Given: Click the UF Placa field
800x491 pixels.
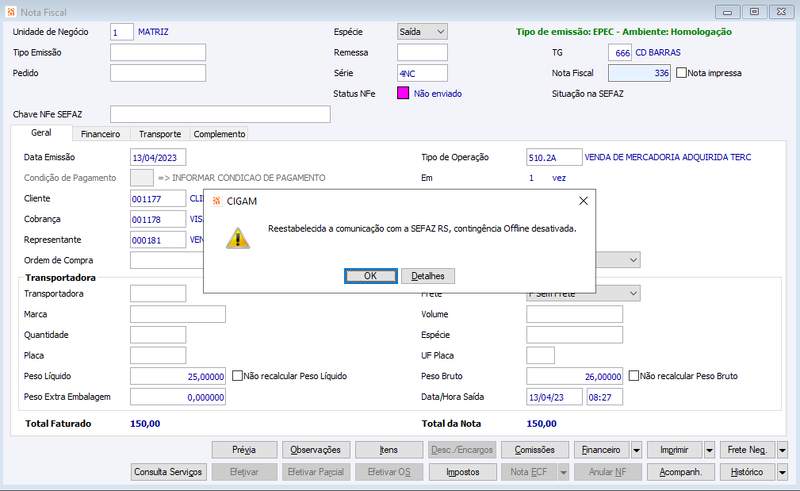Looking at the screenshot, I should [x=540, y=355].
